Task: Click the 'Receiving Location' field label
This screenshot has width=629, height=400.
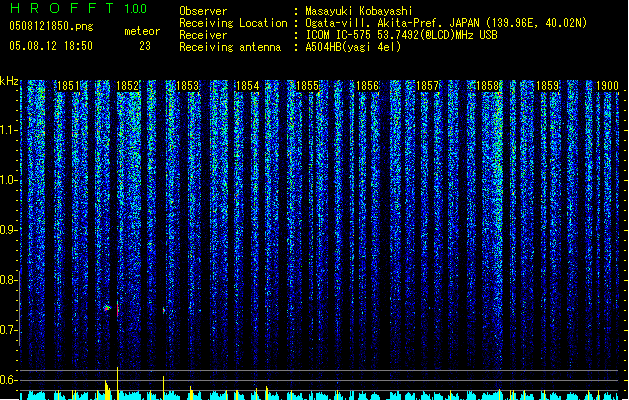Action: 233,23
